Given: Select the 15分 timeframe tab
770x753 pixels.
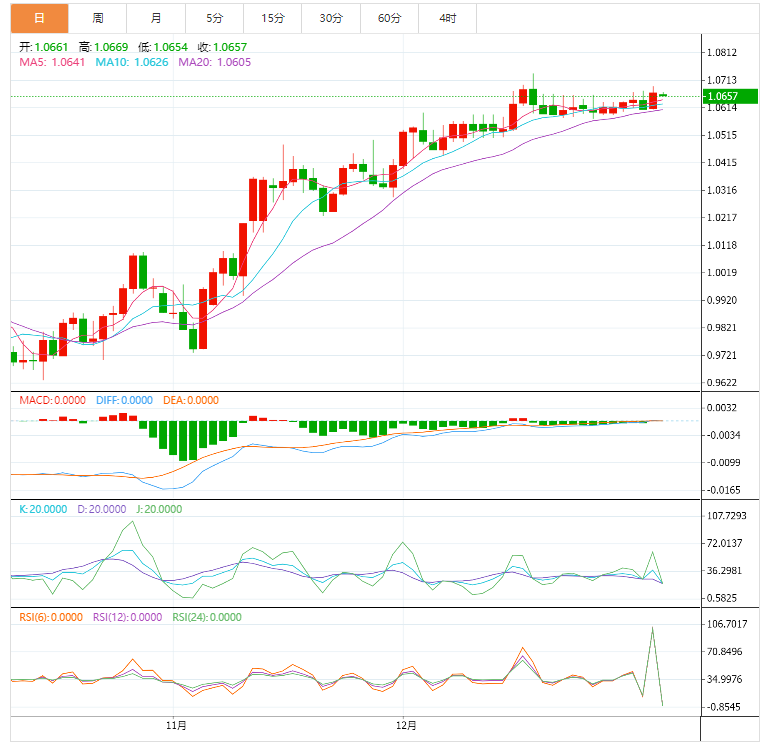Looking at the screenshot, I should tap(272, 18).
